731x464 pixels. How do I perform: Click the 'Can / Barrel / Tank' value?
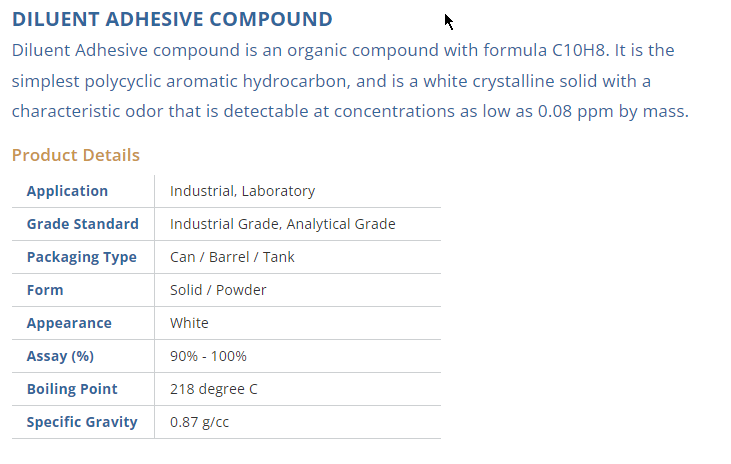(x=232, y=257)
